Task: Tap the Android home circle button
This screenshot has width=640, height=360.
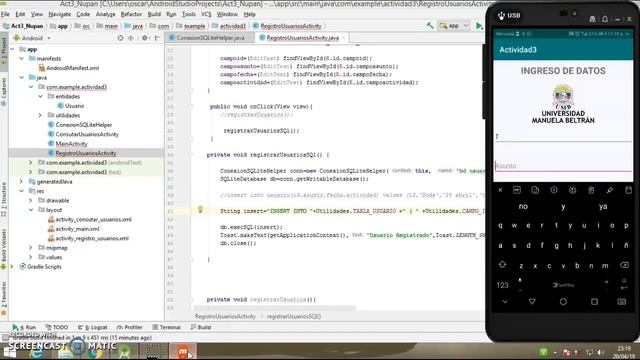Action: (563, 302)
